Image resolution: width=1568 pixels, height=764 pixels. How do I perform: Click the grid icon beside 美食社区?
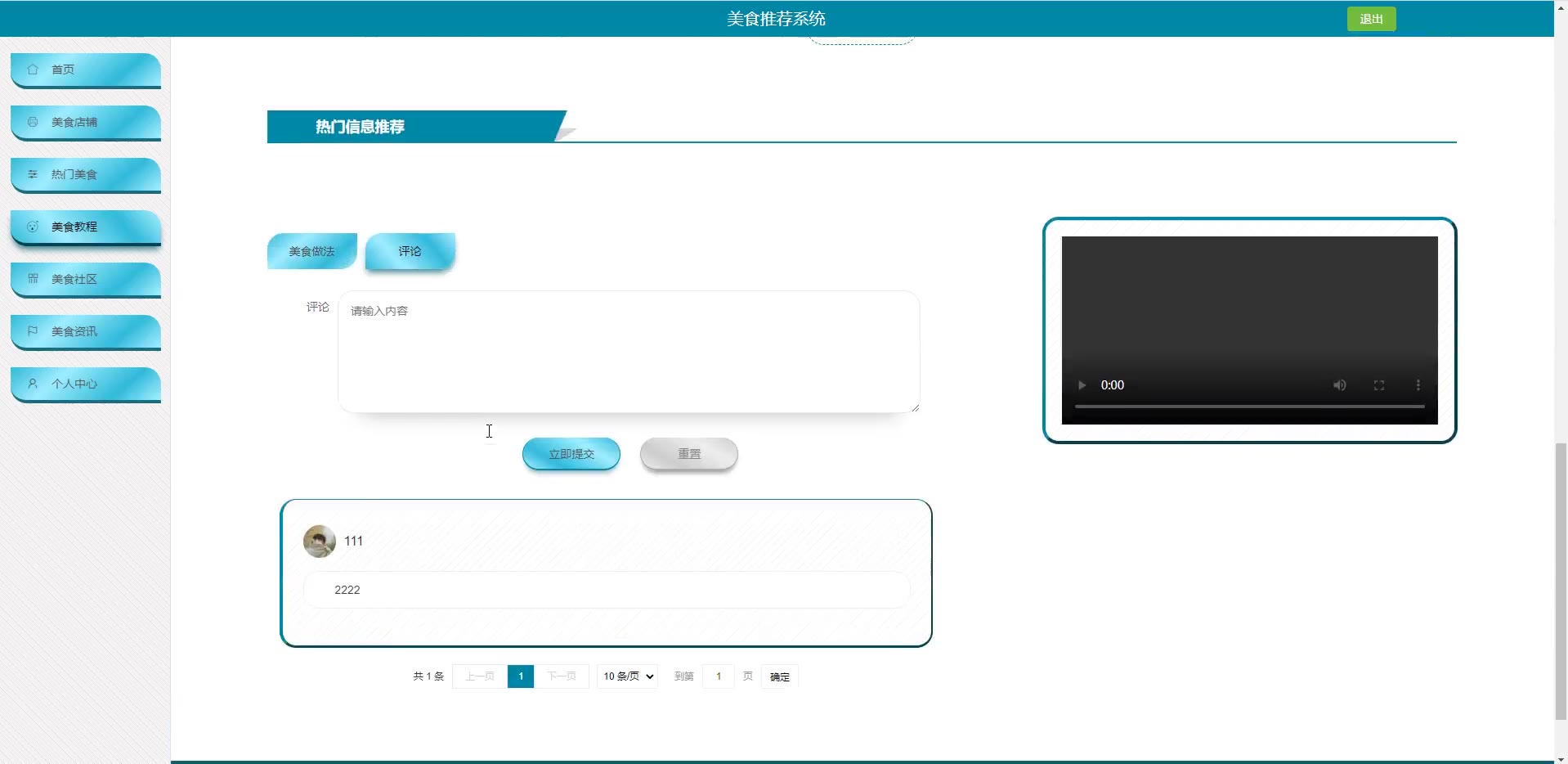[x=33, y=279]
